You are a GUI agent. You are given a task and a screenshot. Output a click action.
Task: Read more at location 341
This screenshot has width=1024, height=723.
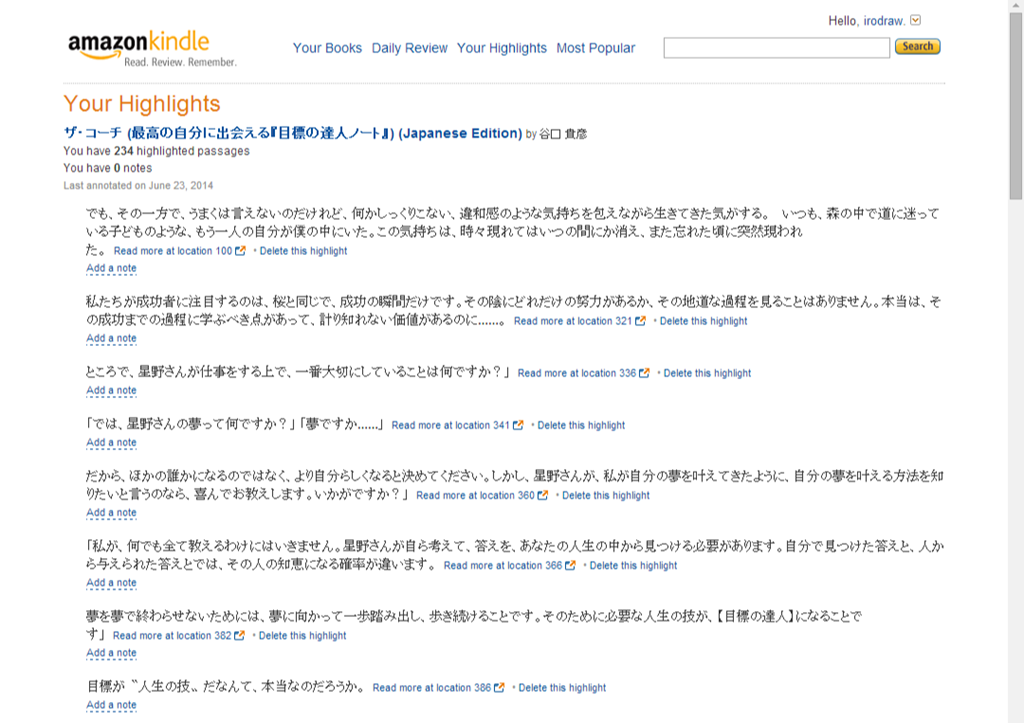point(451,425)
